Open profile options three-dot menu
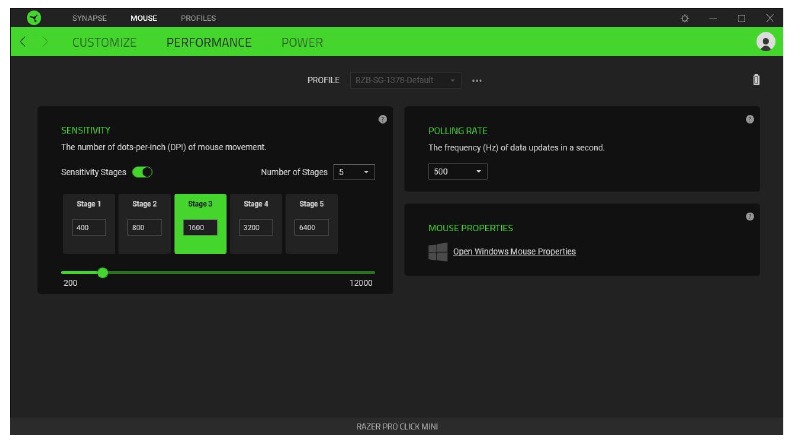This screenshot has height=446, width=799. tap(476, 81)
